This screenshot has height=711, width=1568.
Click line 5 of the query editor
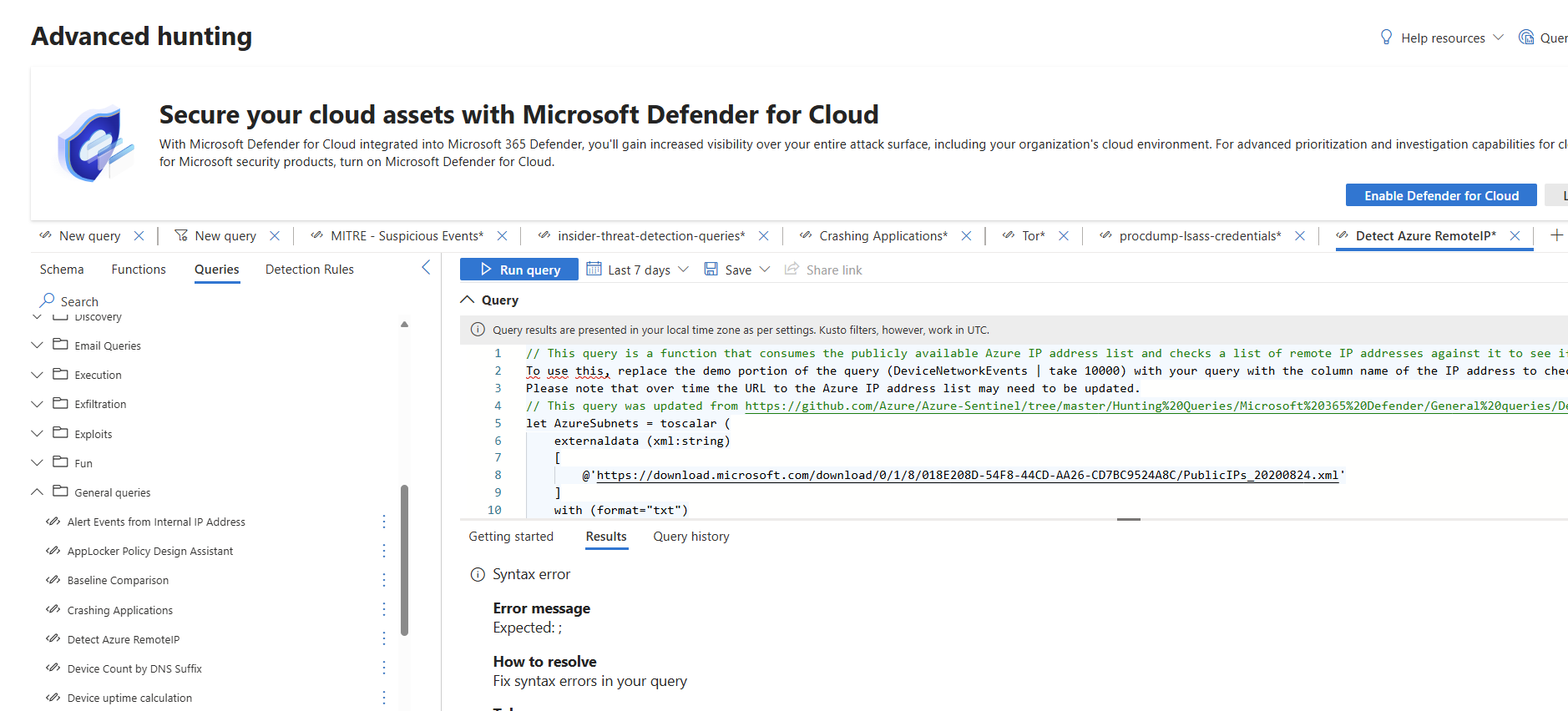click(x=628, y=423)
